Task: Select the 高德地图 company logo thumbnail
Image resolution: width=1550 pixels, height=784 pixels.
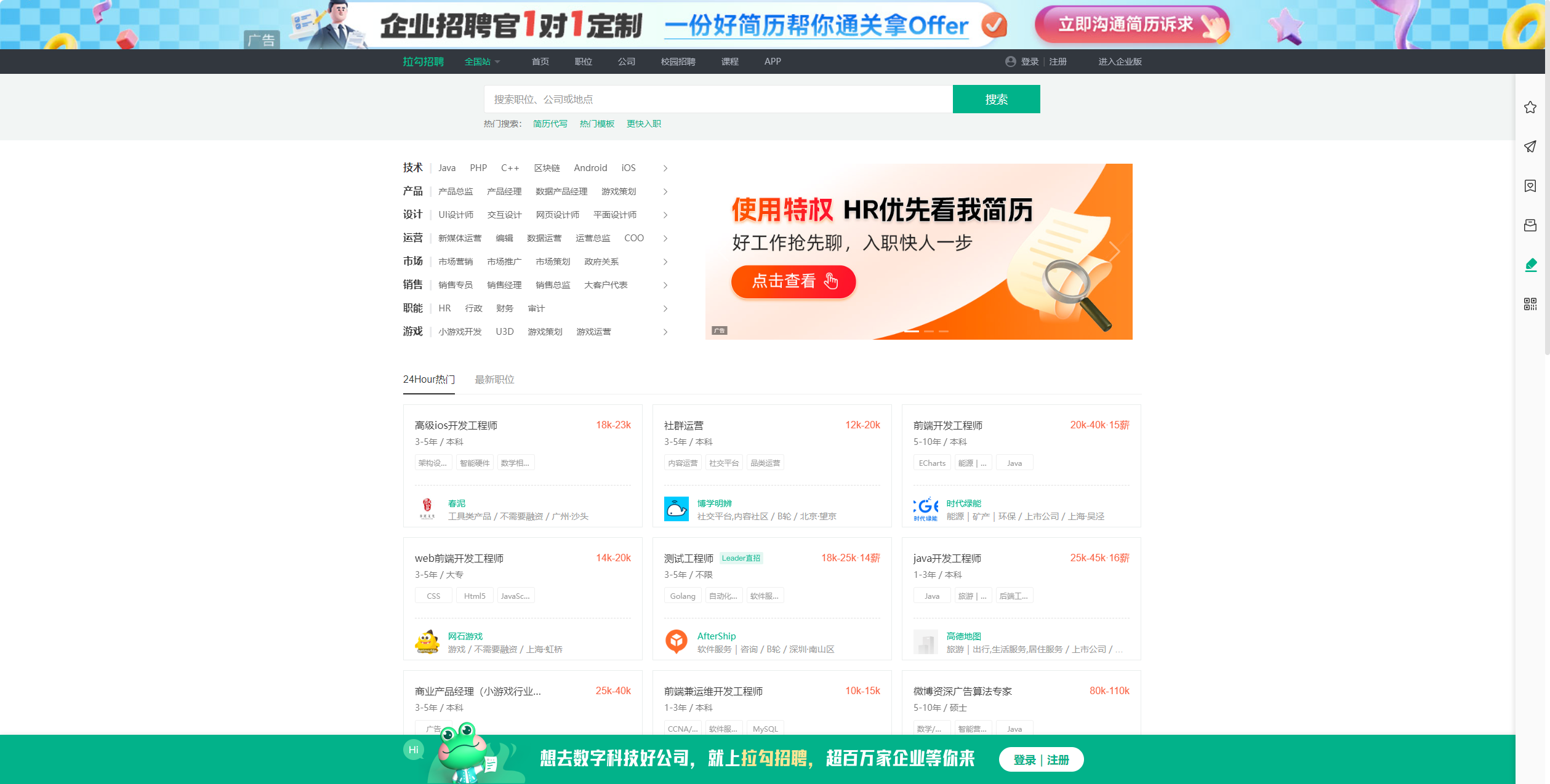Action: coord(925,642)
